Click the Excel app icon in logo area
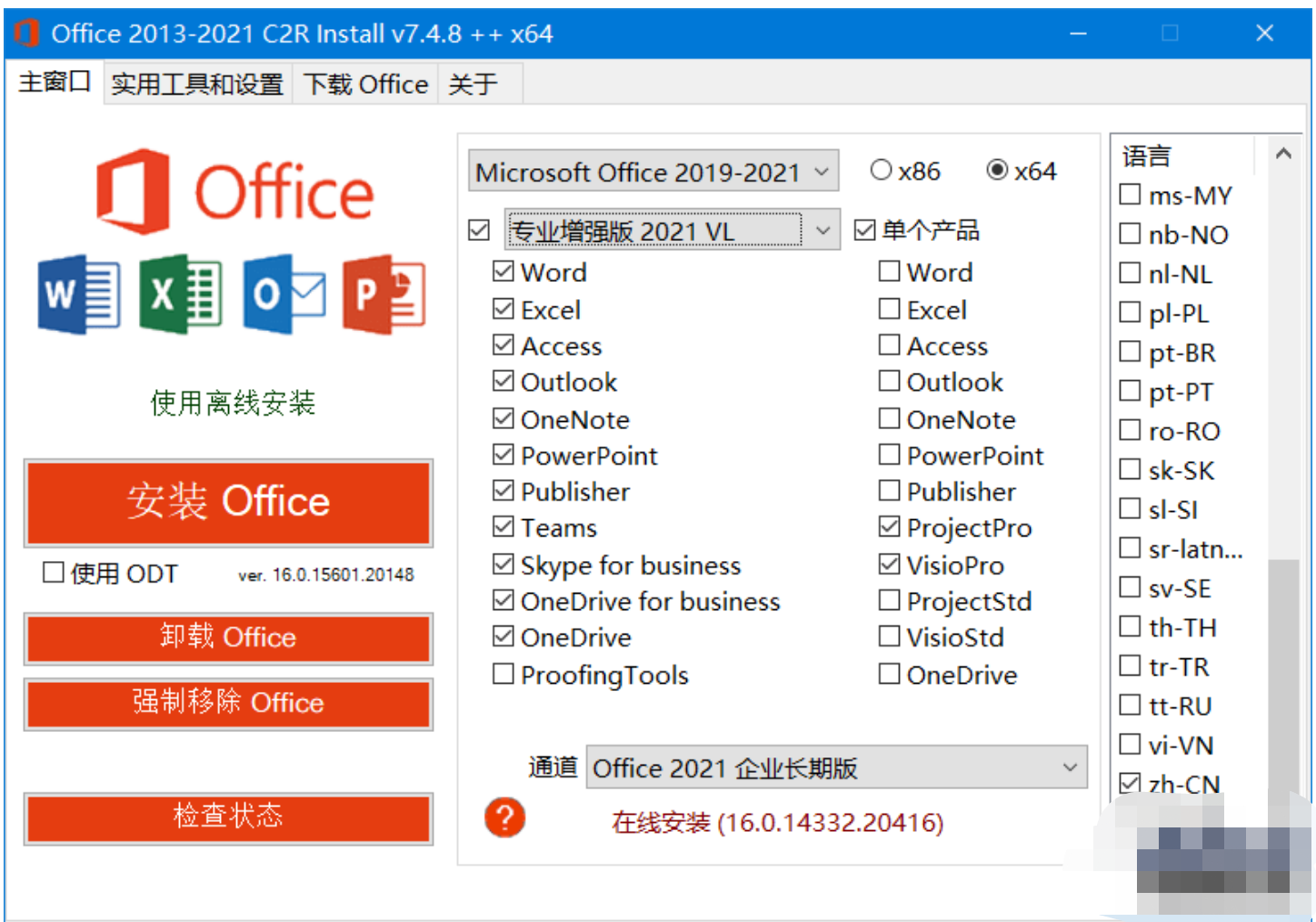 point(181,294)
